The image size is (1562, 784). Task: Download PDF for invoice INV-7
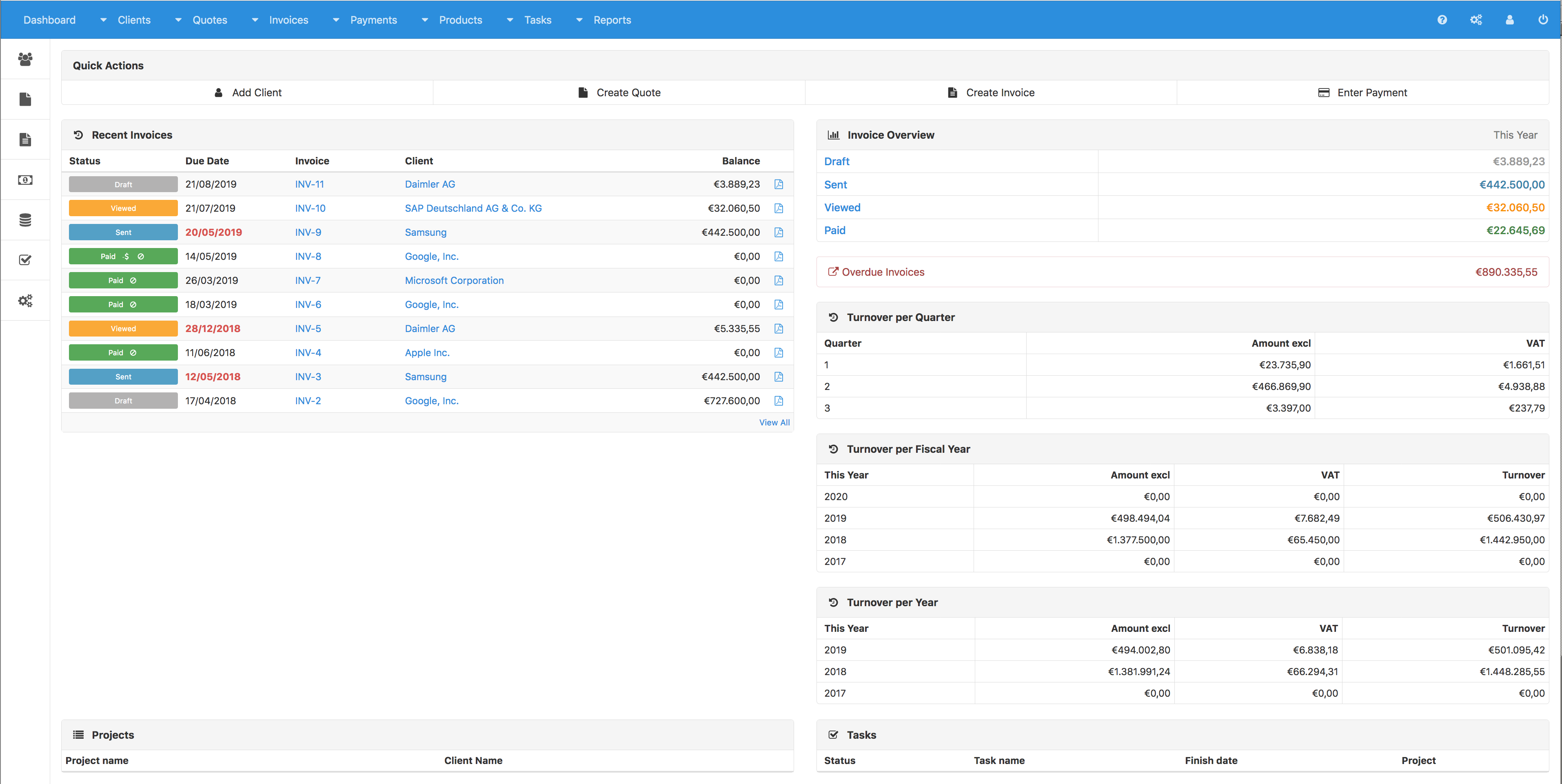pyautogui.click(x=779, y=281)
